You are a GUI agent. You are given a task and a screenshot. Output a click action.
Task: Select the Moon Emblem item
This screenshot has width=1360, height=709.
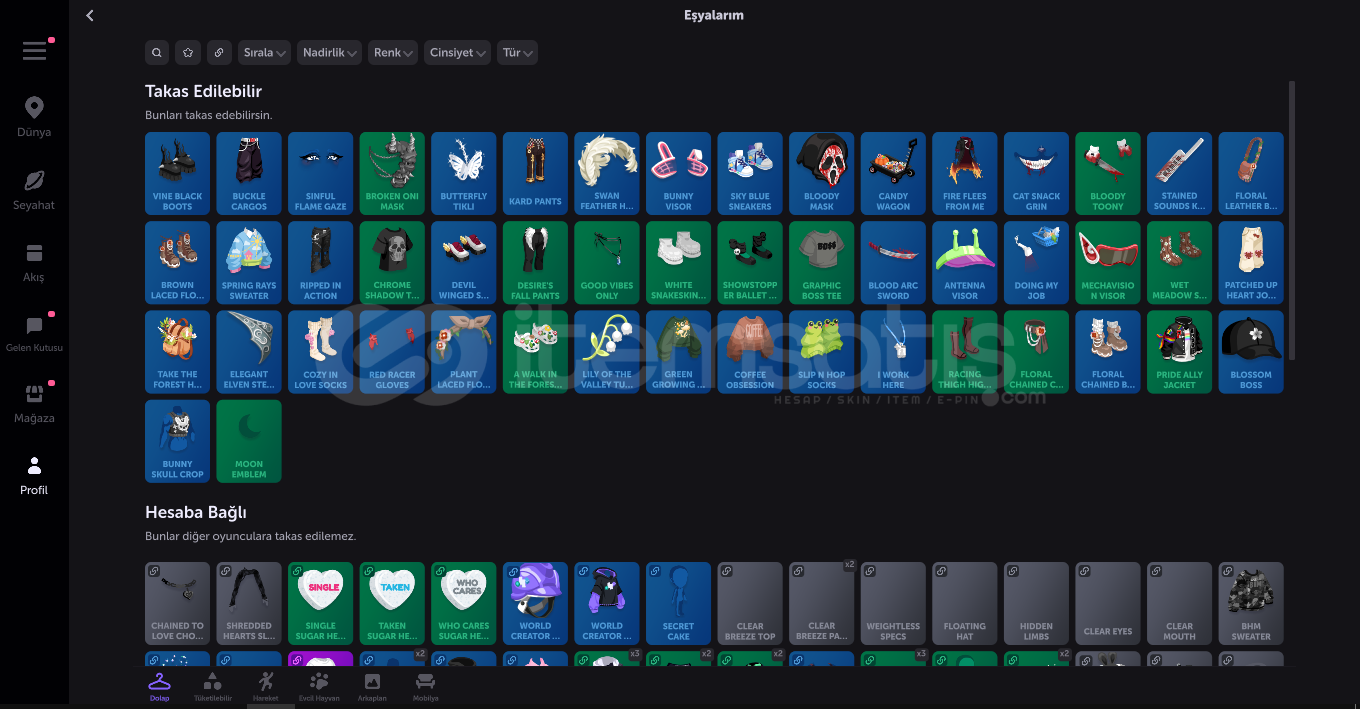pyautogui.click(x=249, y=441)
